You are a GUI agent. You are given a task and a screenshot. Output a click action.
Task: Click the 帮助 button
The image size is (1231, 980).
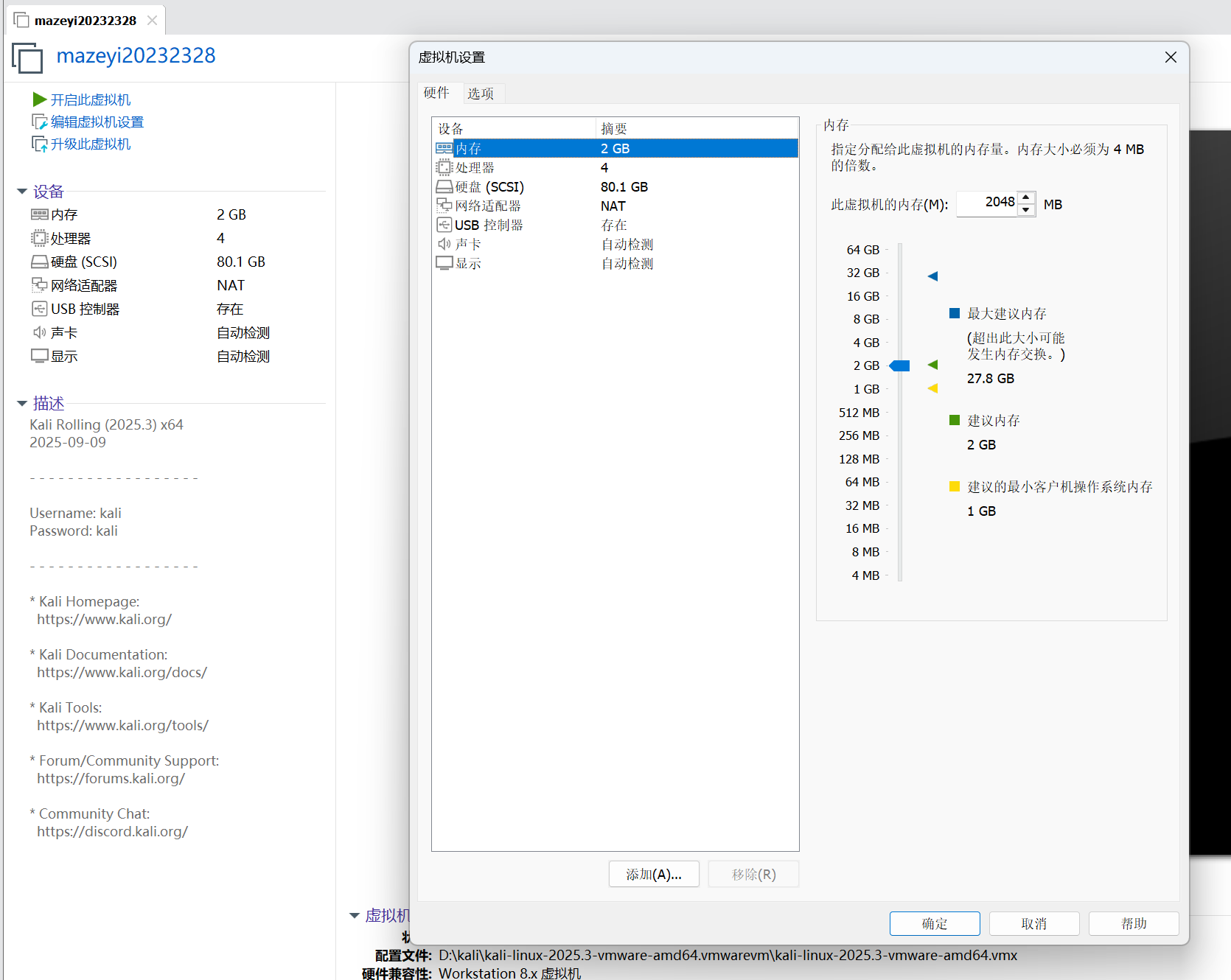[x=1134, y=923]
